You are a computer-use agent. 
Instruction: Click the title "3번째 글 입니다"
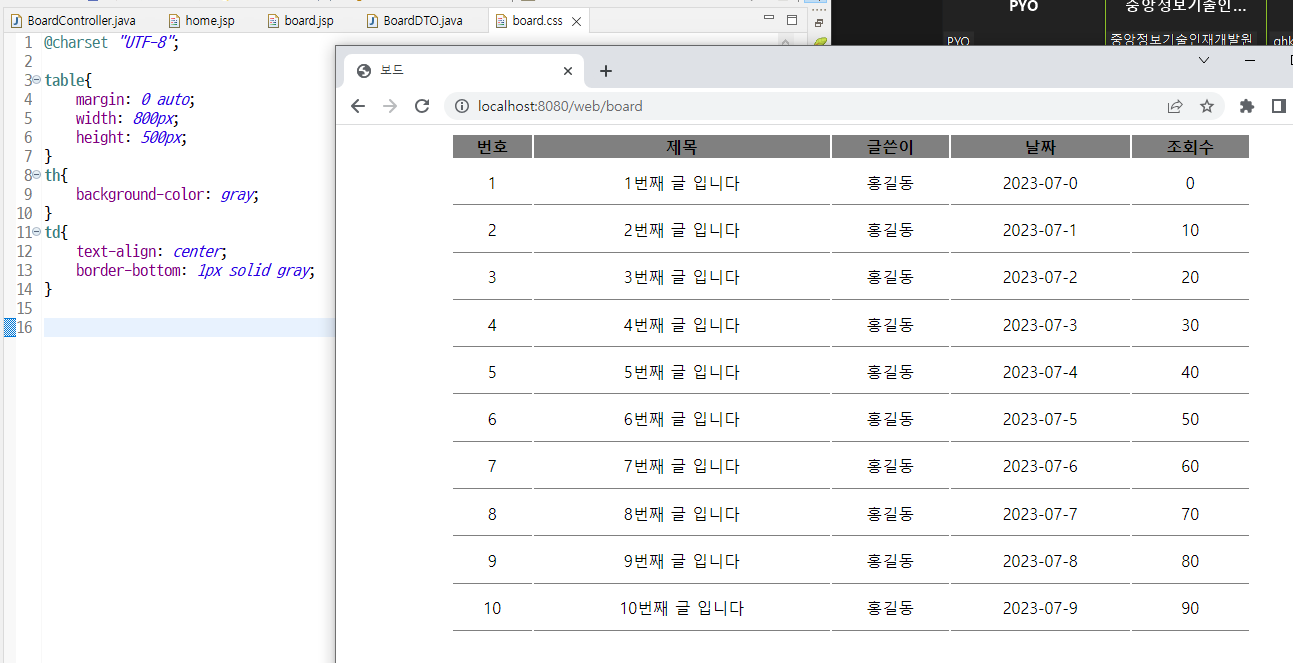point(682,277)
